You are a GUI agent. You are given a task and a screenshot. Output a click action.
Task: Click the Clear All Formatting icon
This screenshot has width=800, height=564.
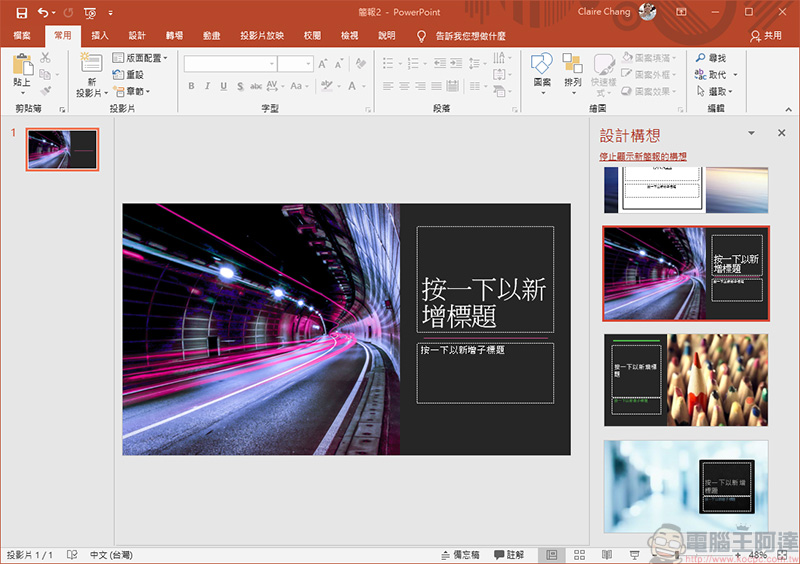[361, 63]
